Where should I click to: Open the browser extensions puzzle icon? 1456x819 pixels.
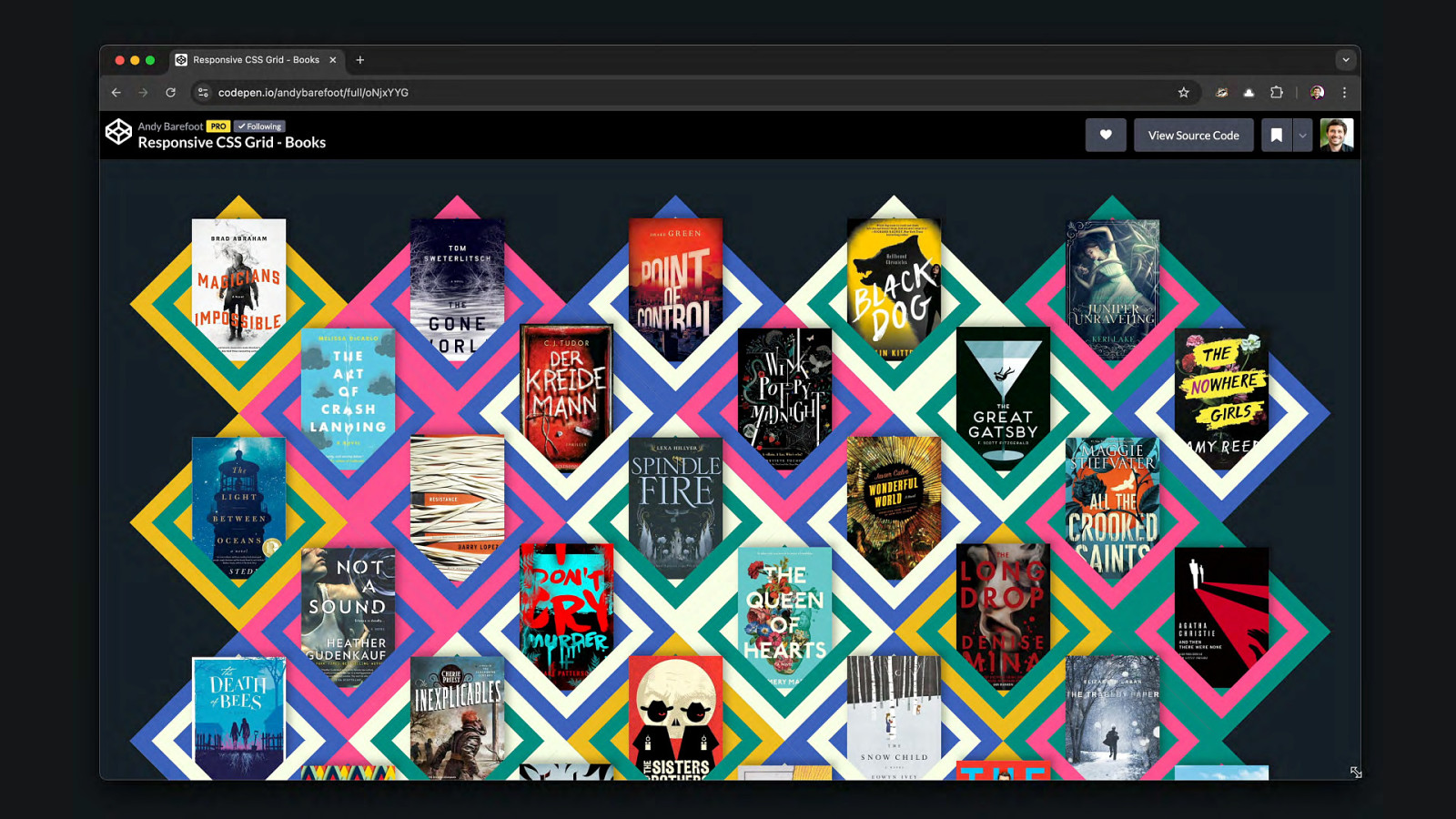(x=1277, y=93)
